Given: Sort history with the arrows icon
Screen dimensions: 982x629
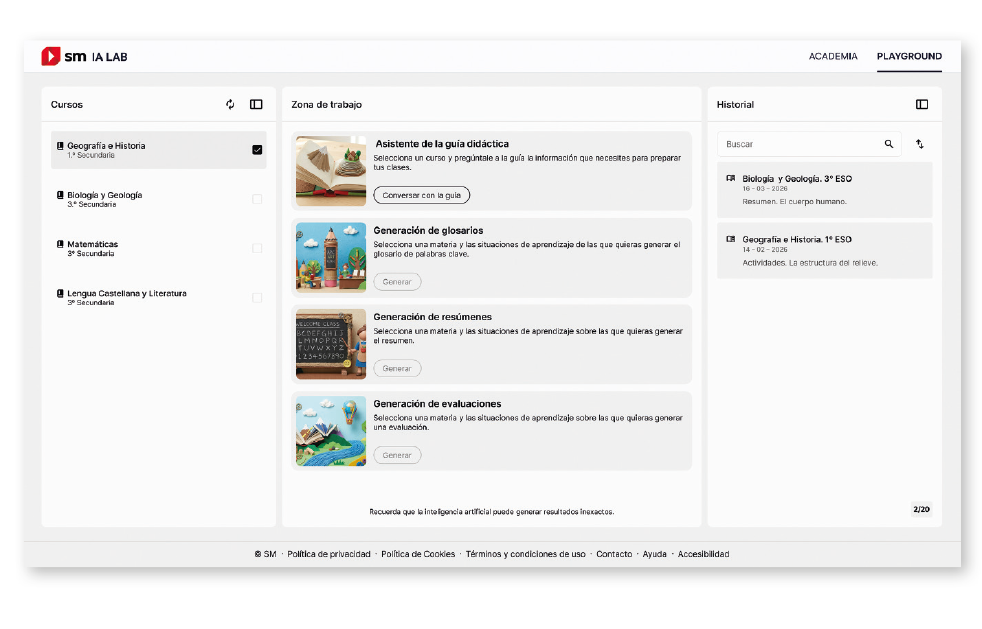Looking at the screenshot, I should coord(920,144).
